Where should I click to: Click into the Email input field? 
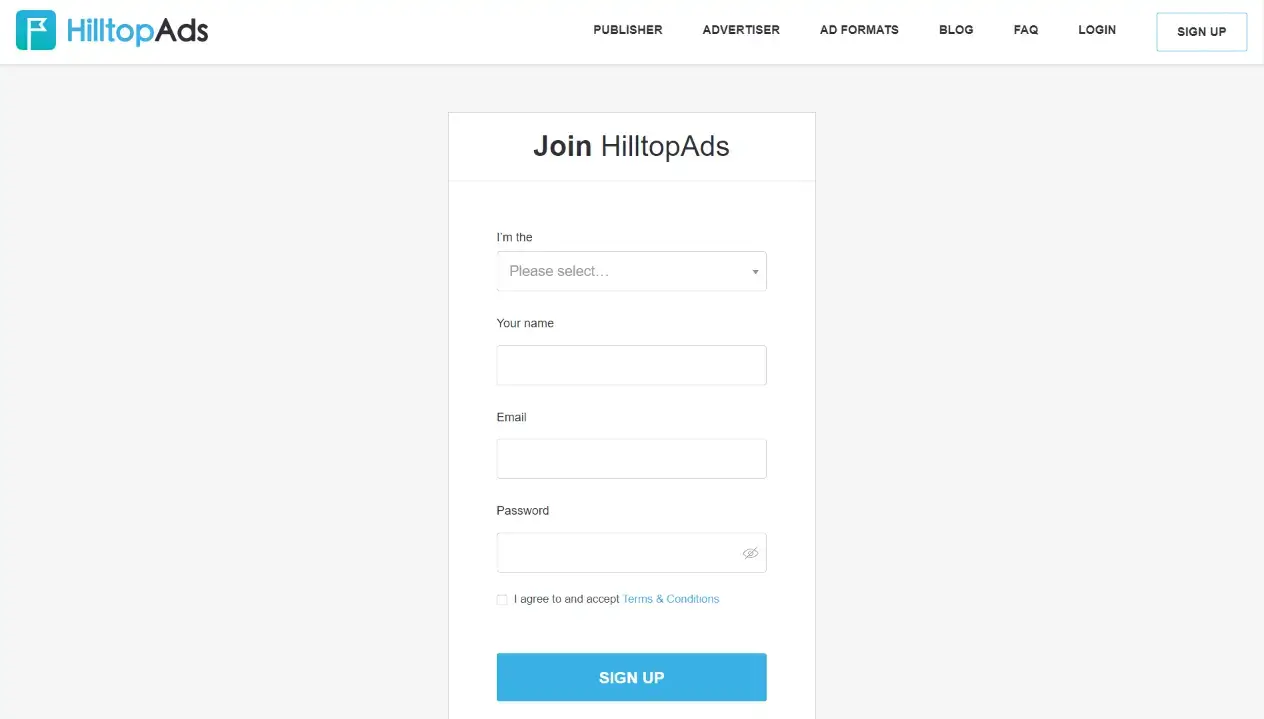click(x=631, y=459)
